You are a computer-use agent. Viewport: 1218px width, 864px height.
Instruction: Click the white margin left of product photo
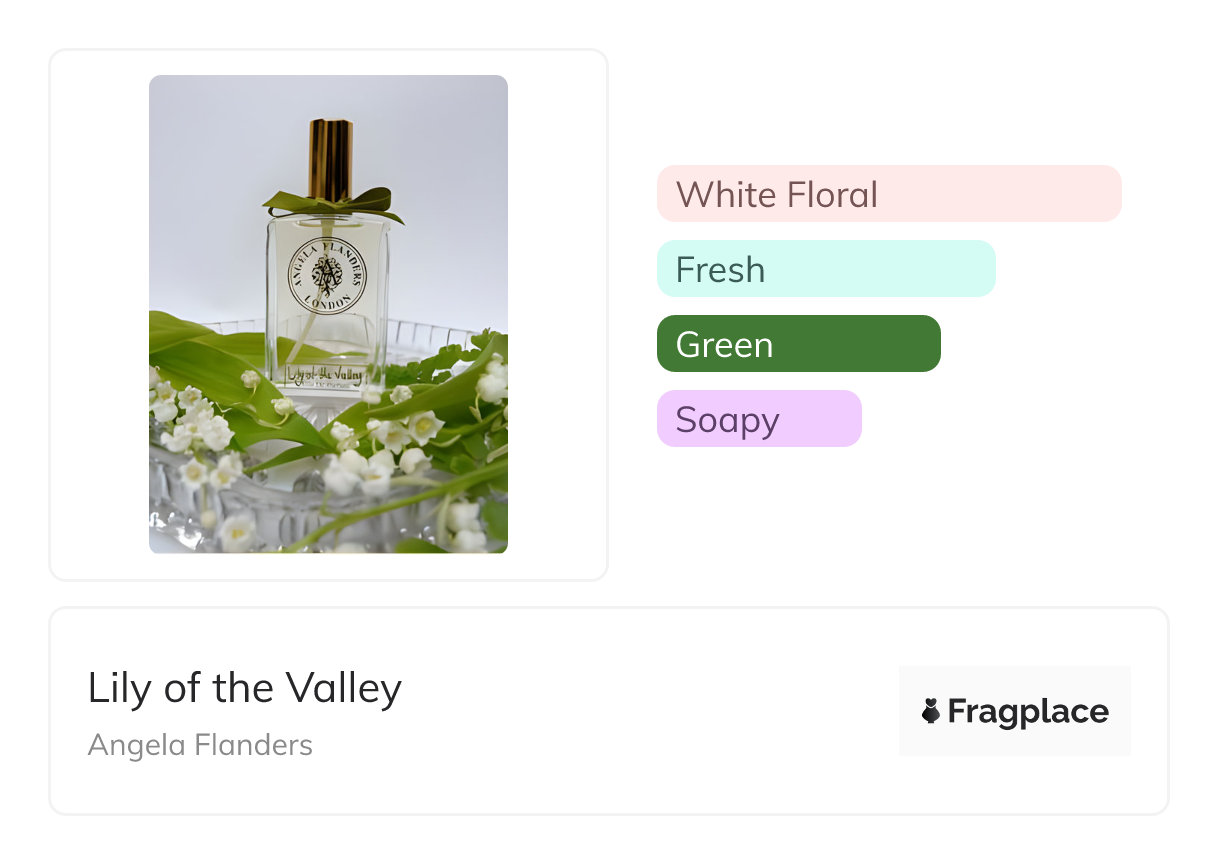click(100, 314)
